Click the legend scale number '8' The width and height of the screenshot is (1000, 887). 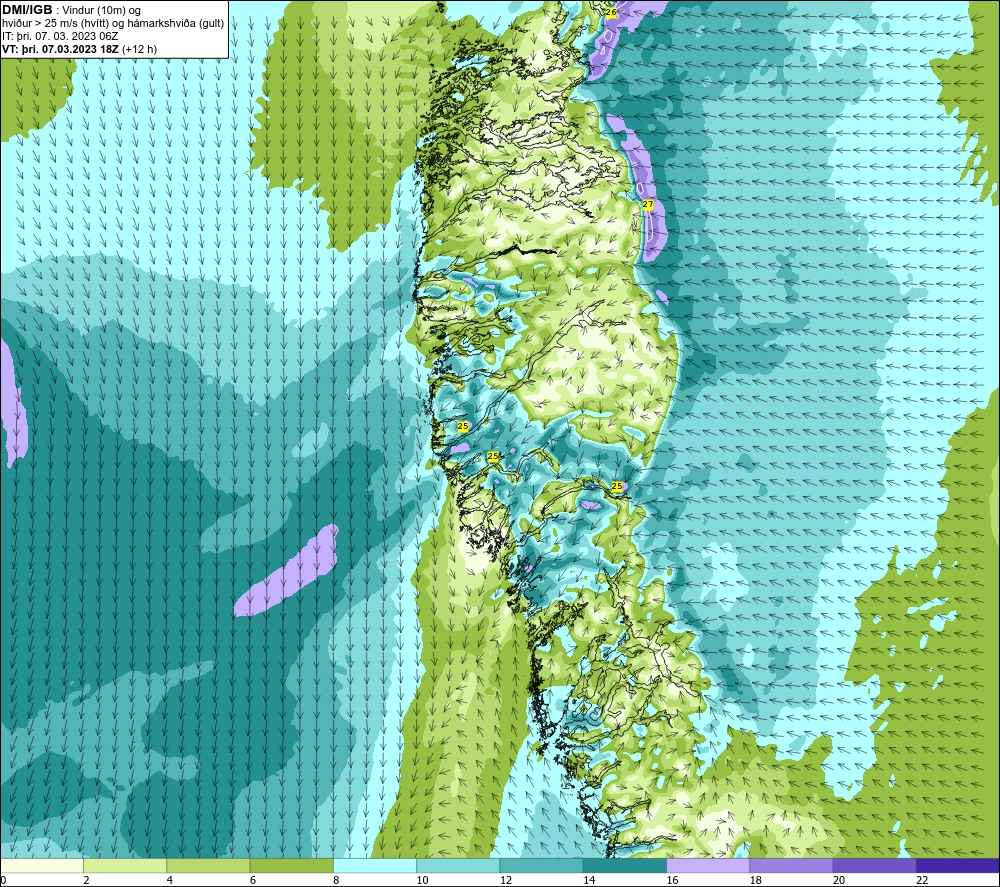click(336, 880)
